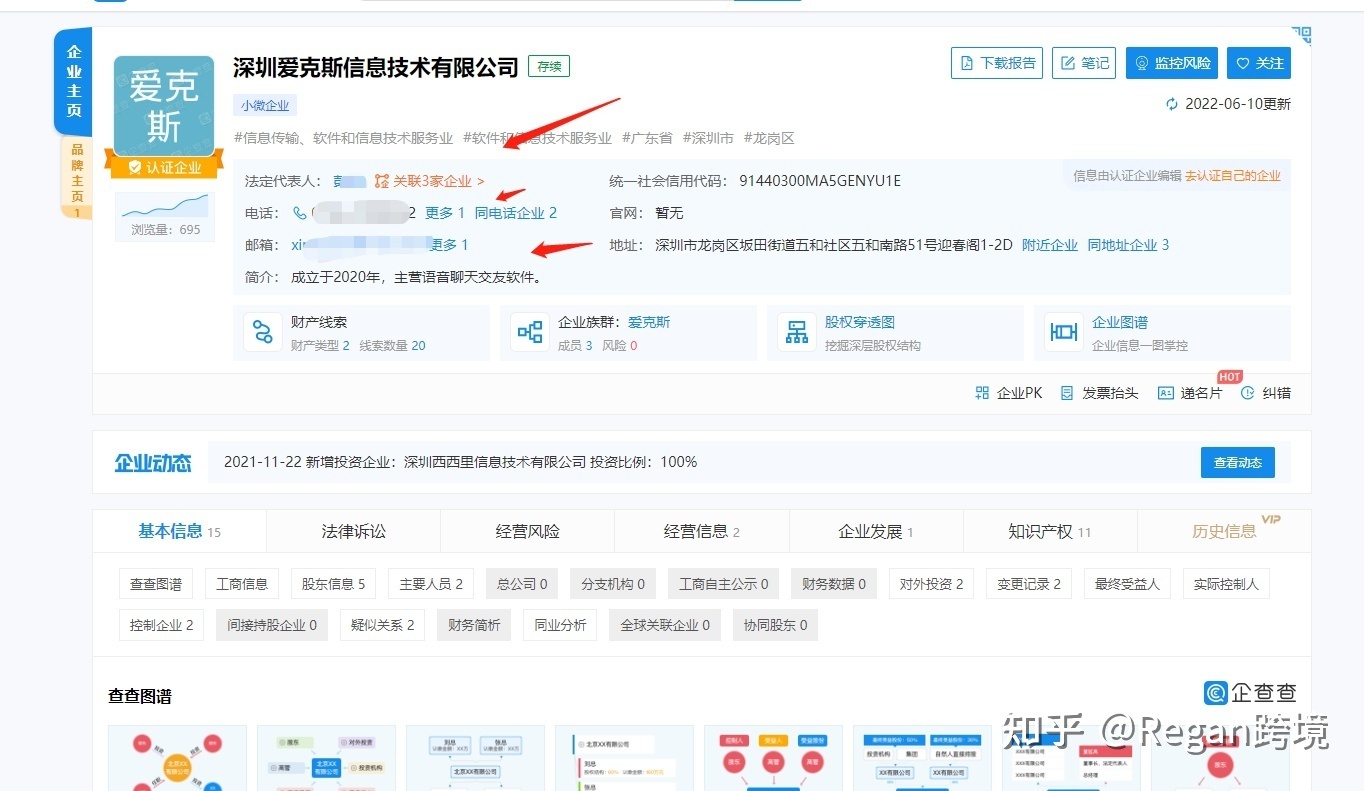Click the #龙岗区 hashtag
This screenshot has height=791, width=1364.
click(x=769, y=138)
